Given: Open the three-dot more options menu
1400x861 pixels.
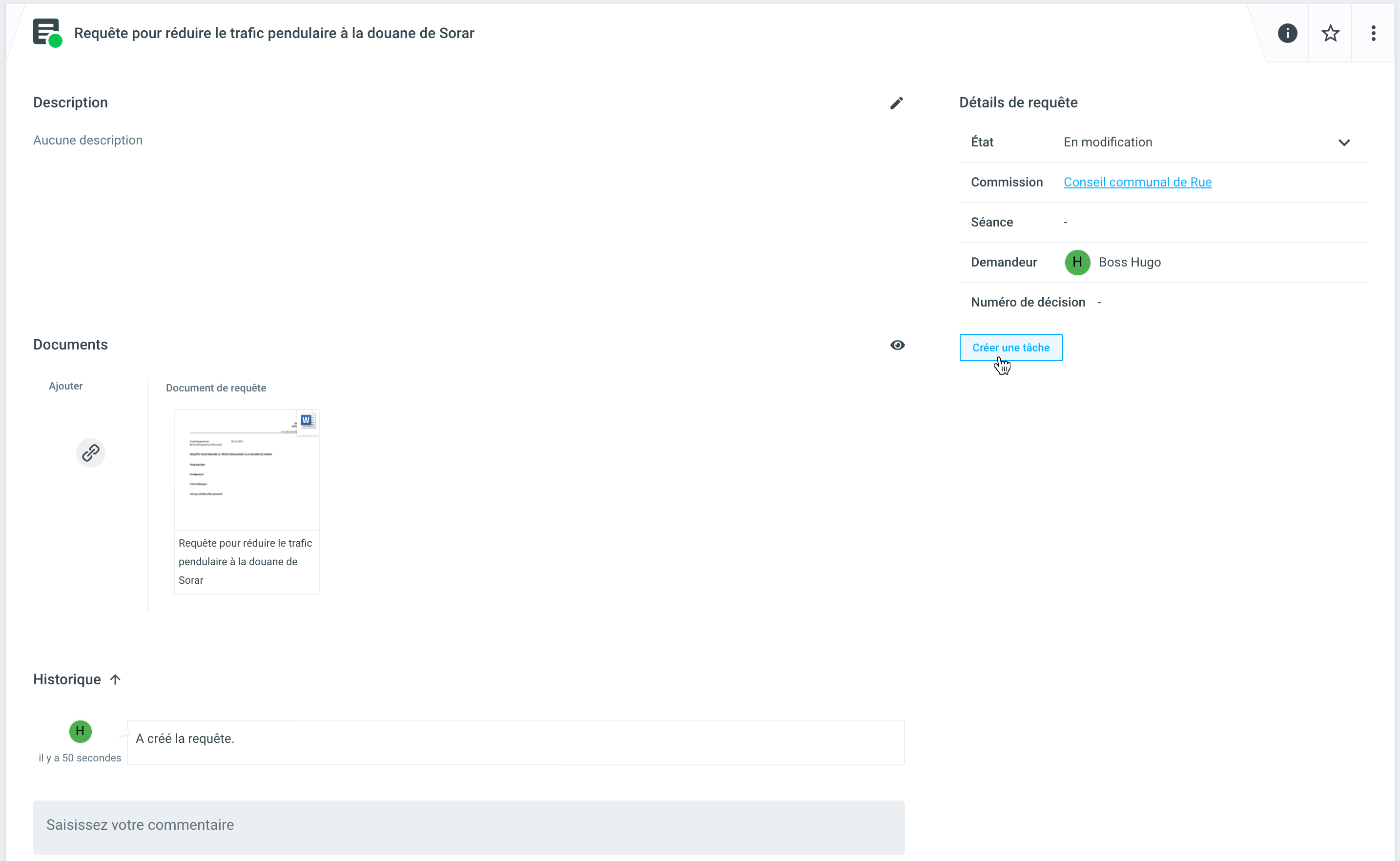Looking at the screenshot, I should pyautogui.click(x=1373, y=33).
